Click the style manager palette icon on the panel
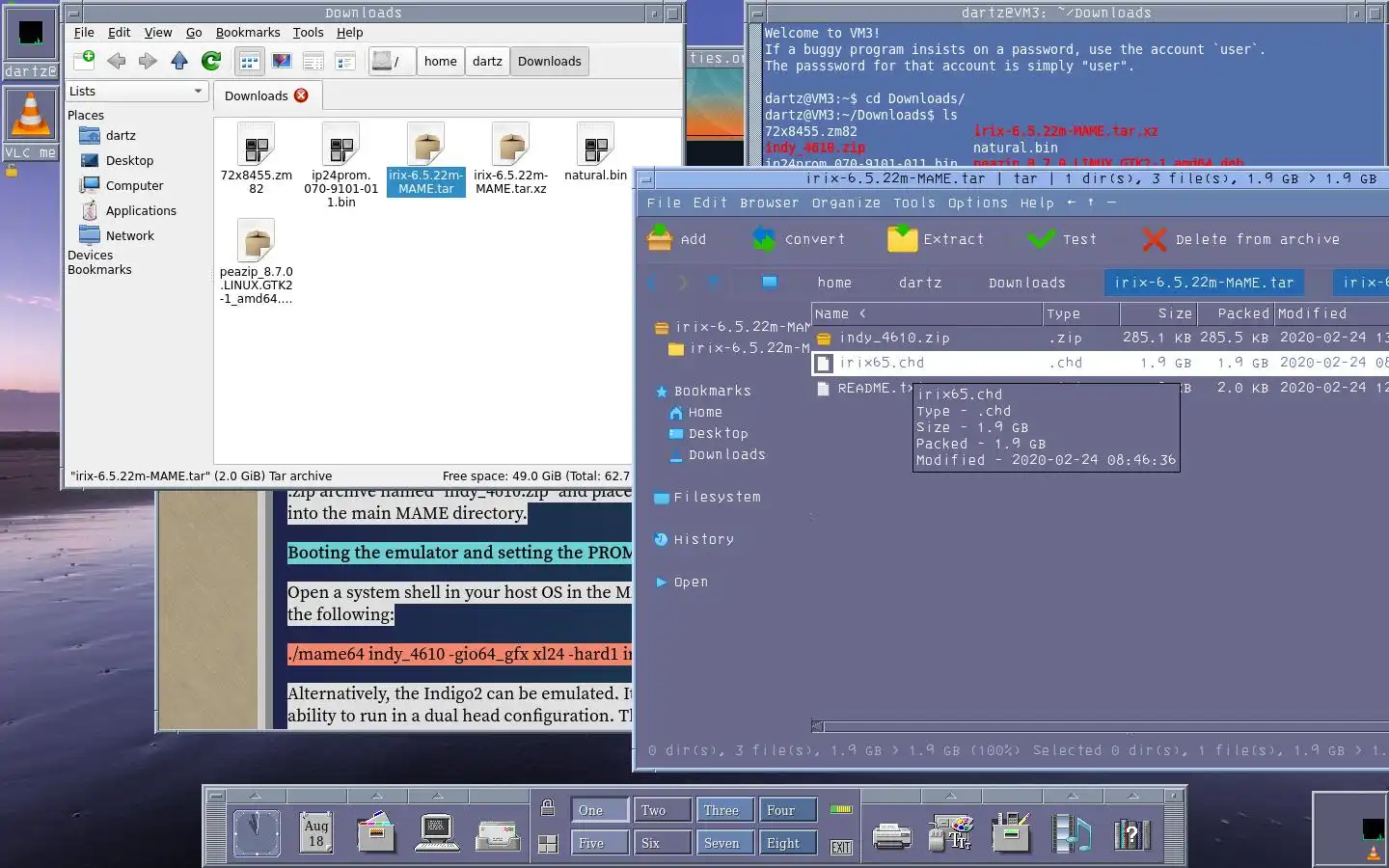1389x868 pixels. 952,832
